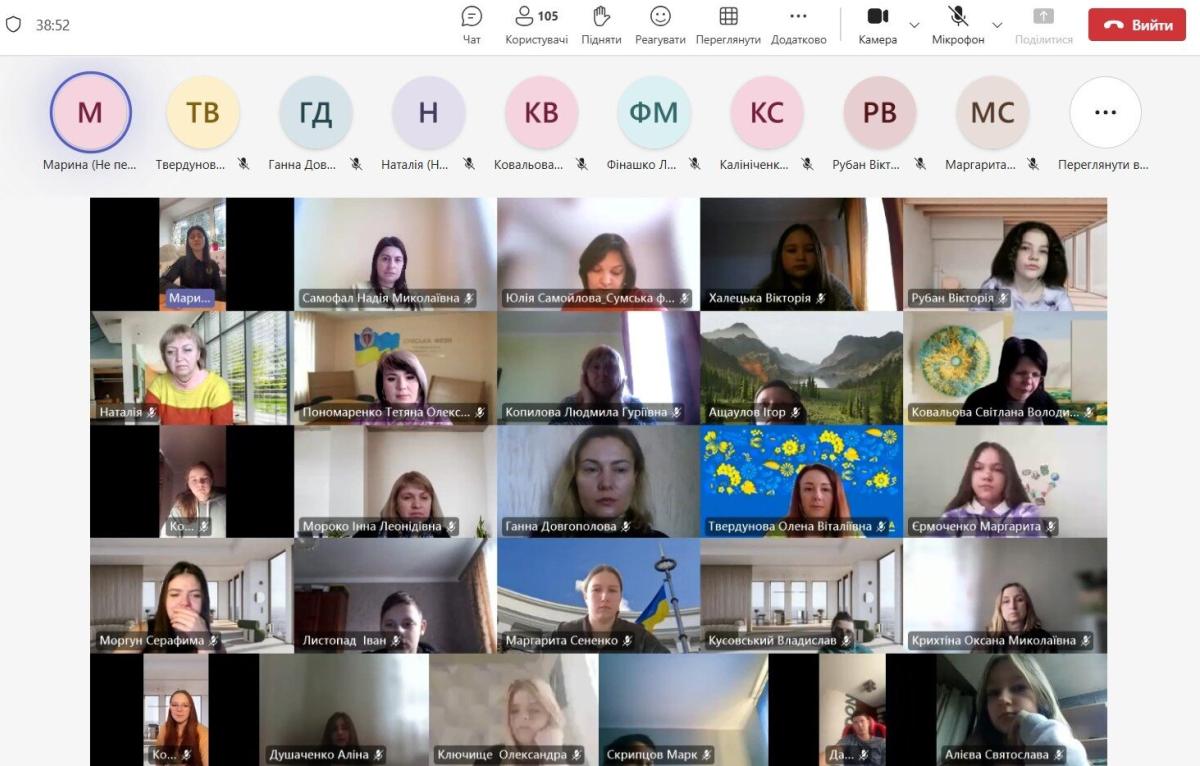Open the Chat panel
The image size is (1200, 766).
pyautogui.click(x=471, y=25)
